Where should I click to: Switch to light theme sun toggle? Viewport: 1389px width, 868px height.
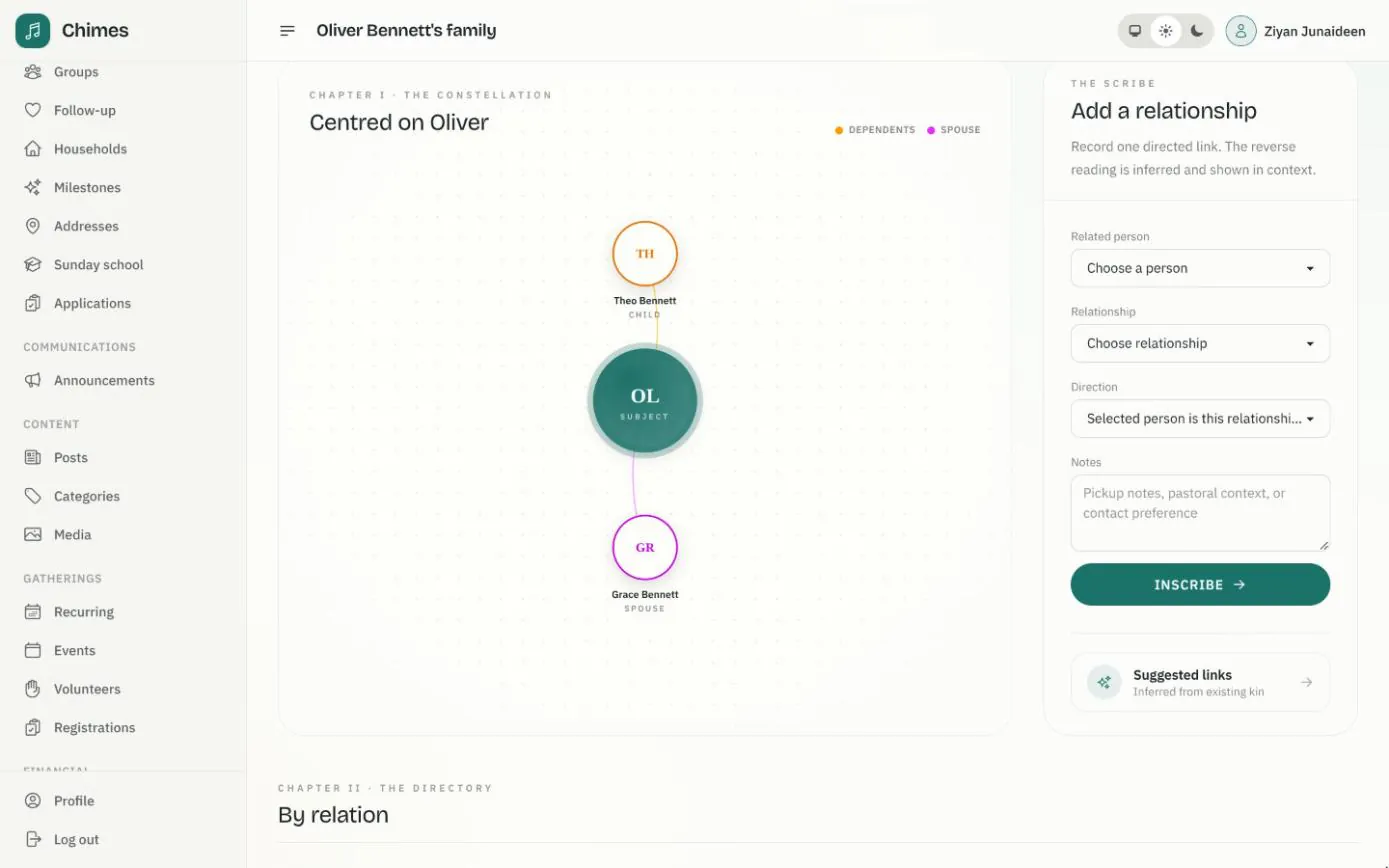1166,31
